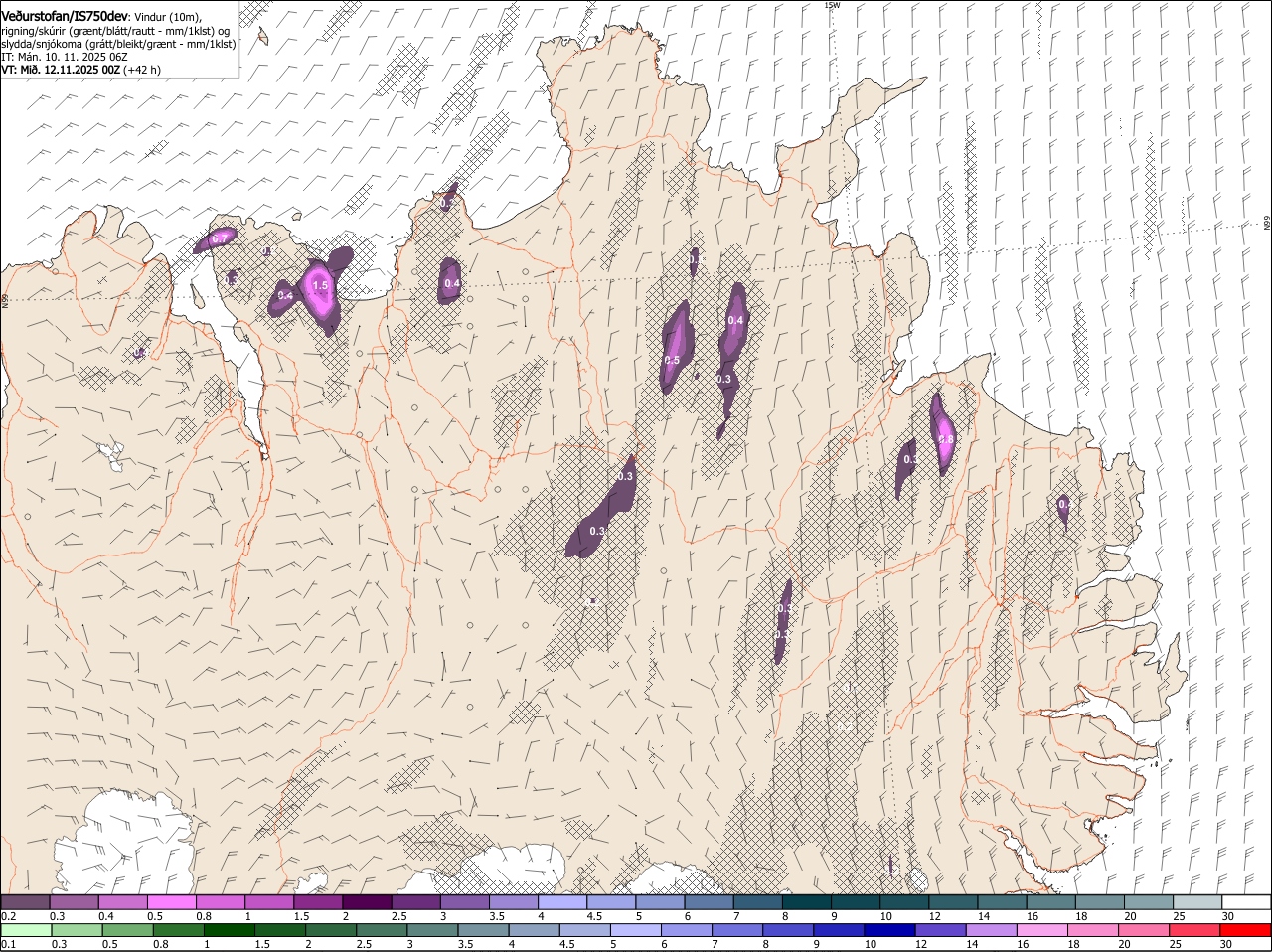Image resolution: width=1272 pixels, height=952 pixels.
Task: Click the '25' label under the lower legend
Action: 1175,944
